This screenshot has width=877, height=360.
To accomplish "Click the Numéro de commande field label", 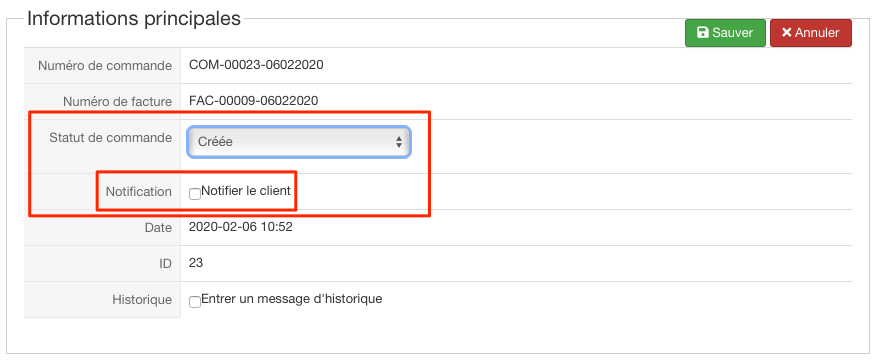I will pos(105,66).
